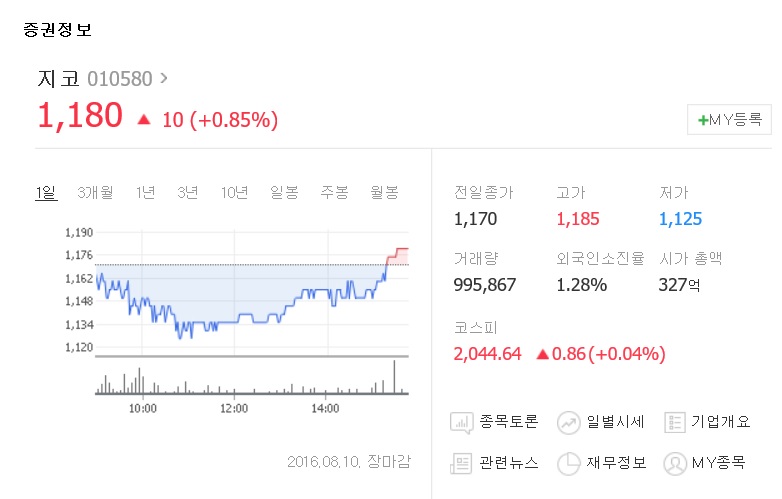782x499 pixels.
Task: Click the 종목토론 discussion icon
Action: (x=462, y=422)
